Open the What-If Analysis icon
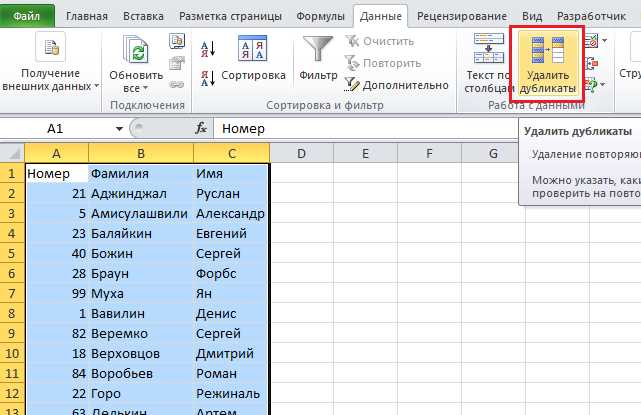This screenshot has width=641, height=415. (x=591, y=85)
